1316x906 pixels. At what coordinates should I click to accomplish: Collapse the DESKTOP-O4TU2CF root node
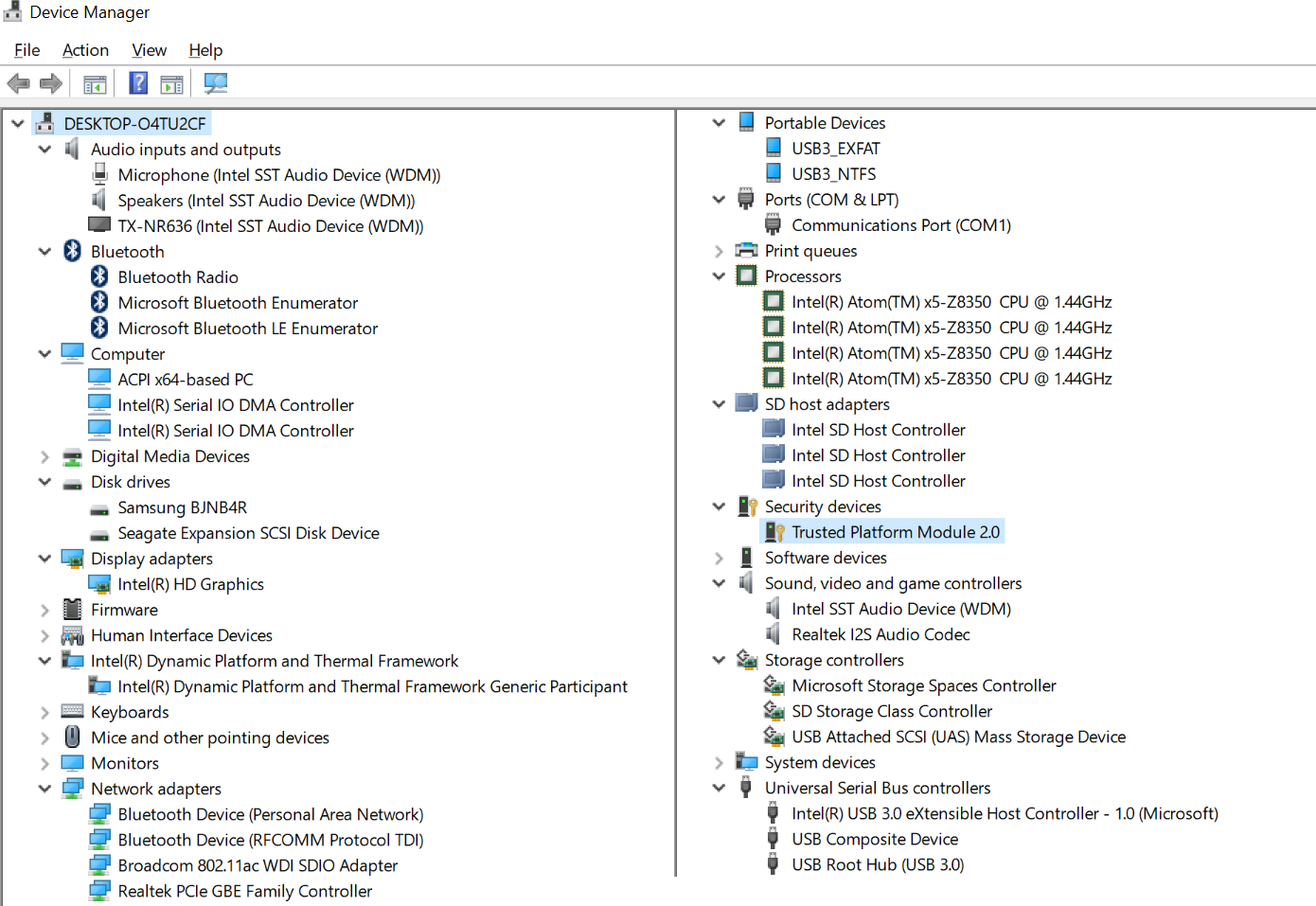[x=17, y=123]
